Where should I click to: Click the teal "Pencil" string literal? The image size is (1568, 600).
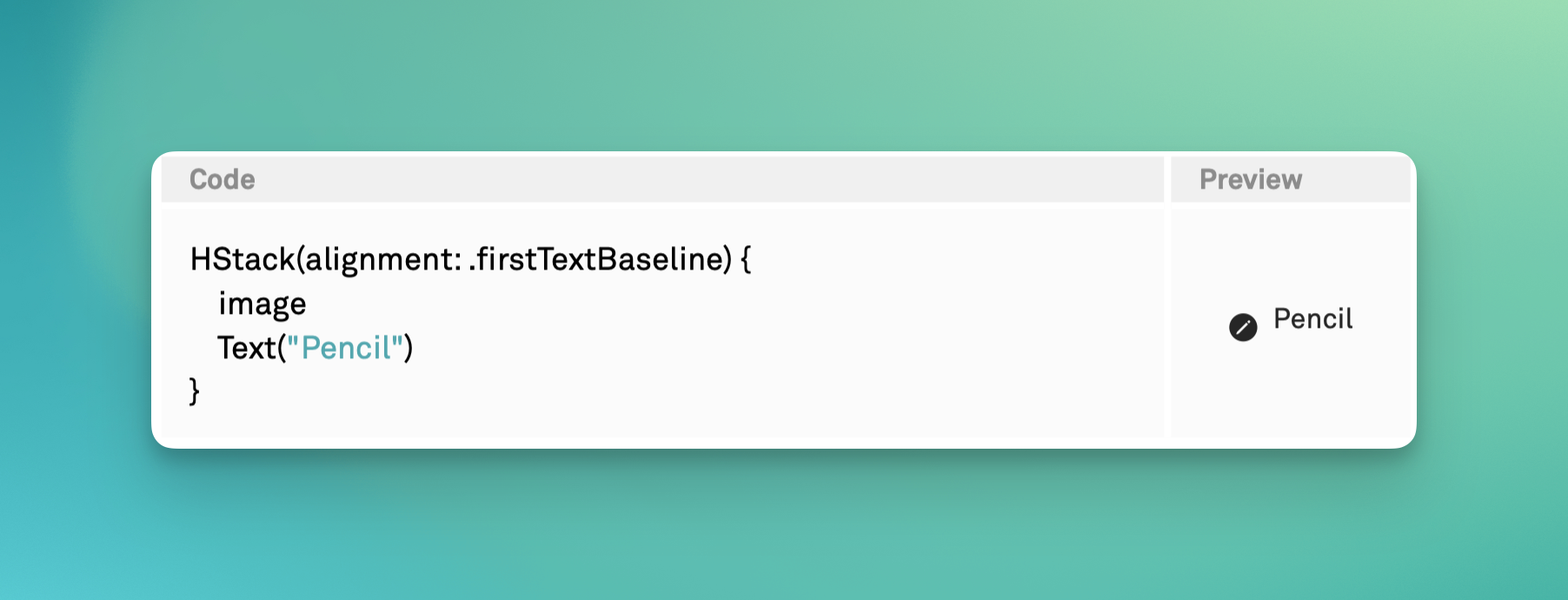[x=345, y=348]
